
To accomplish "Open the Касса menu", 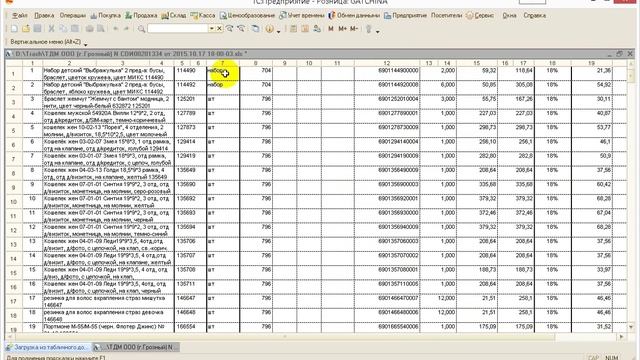I will tap(202, 16).
